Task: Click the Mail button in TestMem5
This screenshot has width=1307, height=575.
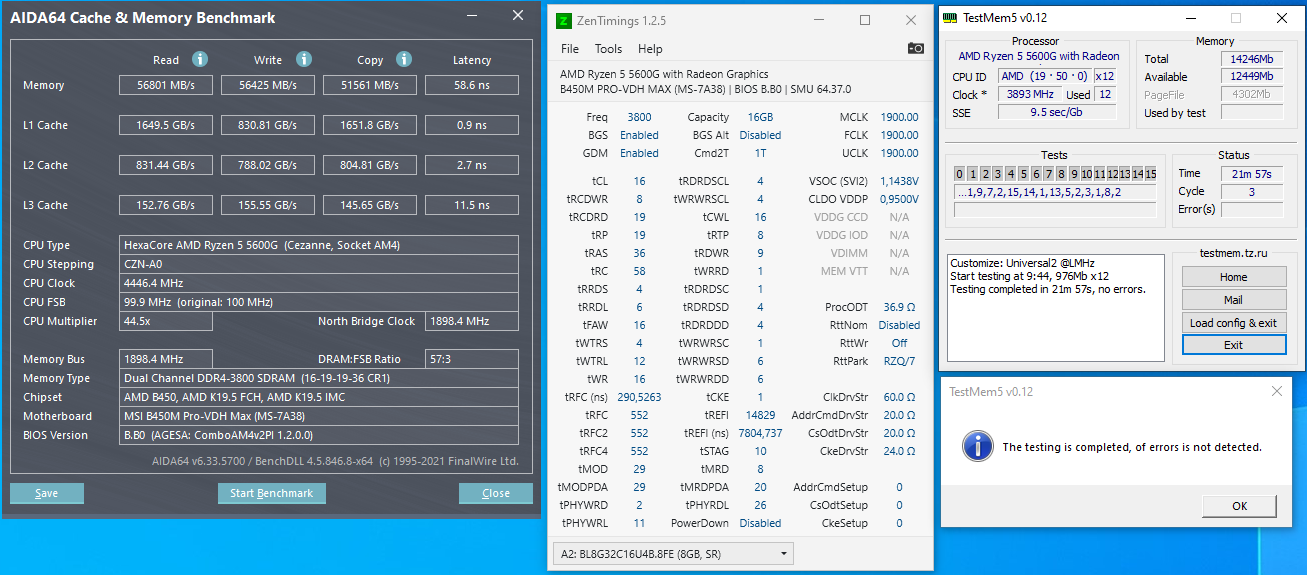Action: 1234,299
